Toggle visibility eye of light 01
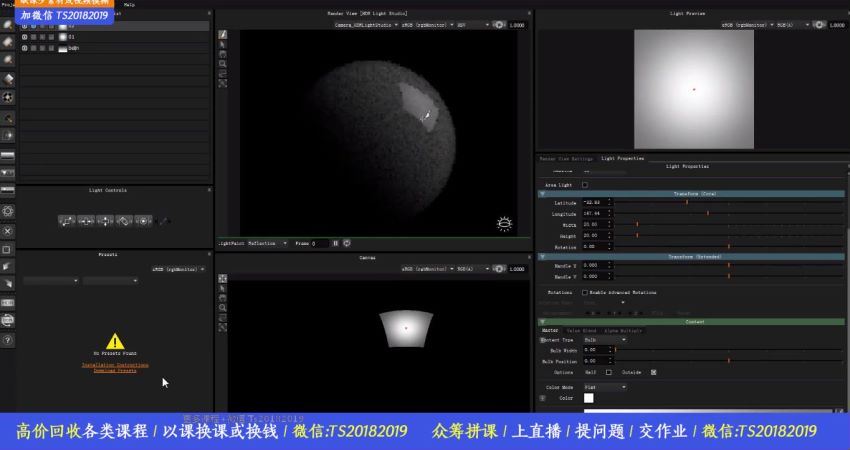The width and height of the screenshot is (850, 450). tap(24, 37)
